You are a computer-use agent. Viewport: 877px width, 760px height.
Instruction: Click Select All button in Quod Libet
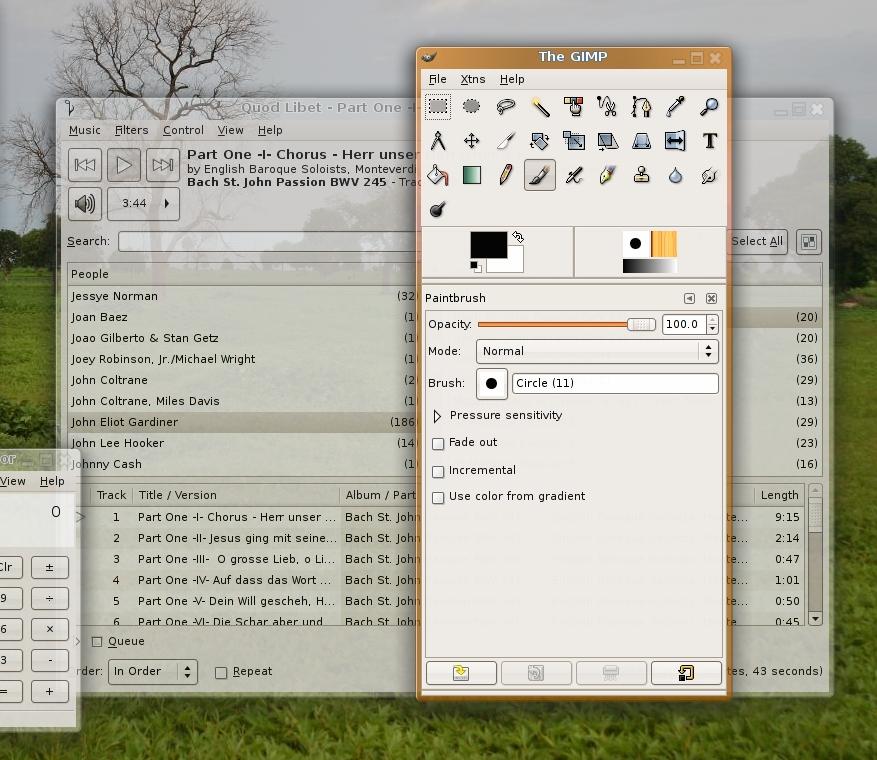click(x=757, y=242)
